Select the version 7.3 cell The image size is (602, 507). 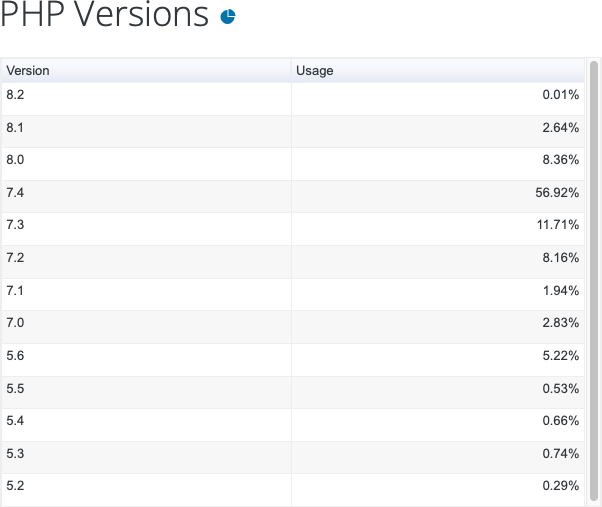[x=146, y=230]
